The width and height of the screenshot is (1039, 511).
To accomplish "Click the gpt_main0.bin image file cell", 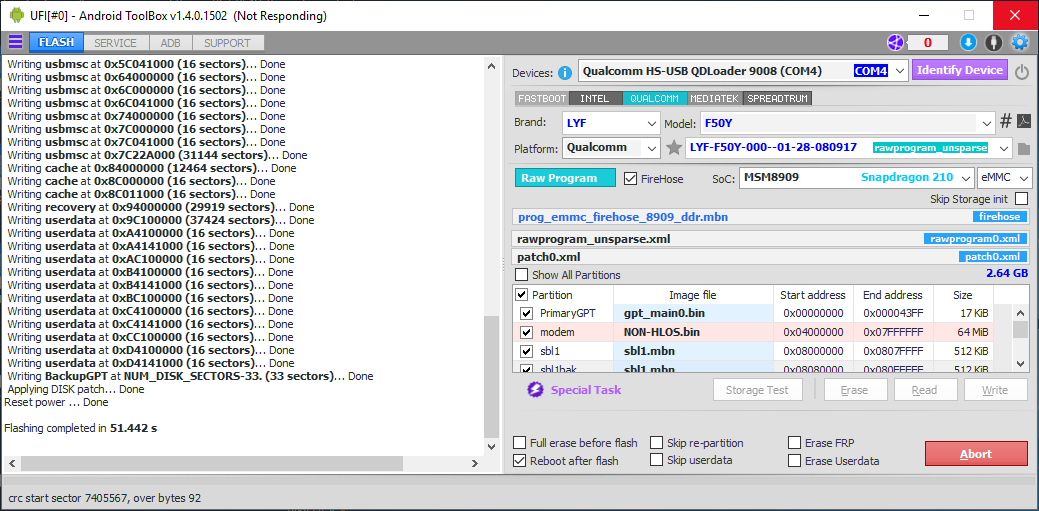I will coord(693,313).
